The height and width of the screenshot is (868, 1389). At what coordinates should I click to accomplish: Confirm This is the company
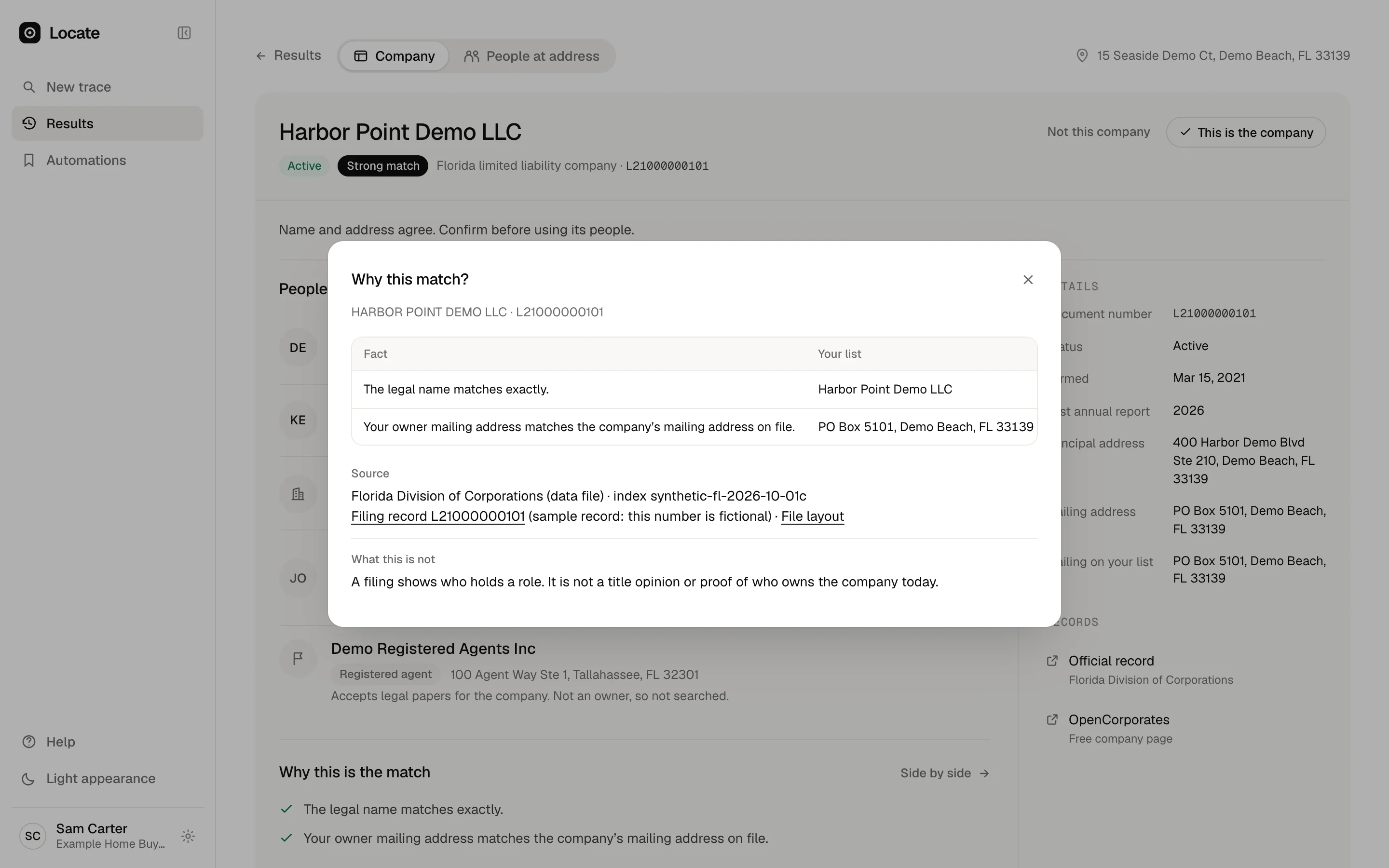click(x=1246, y=132)
